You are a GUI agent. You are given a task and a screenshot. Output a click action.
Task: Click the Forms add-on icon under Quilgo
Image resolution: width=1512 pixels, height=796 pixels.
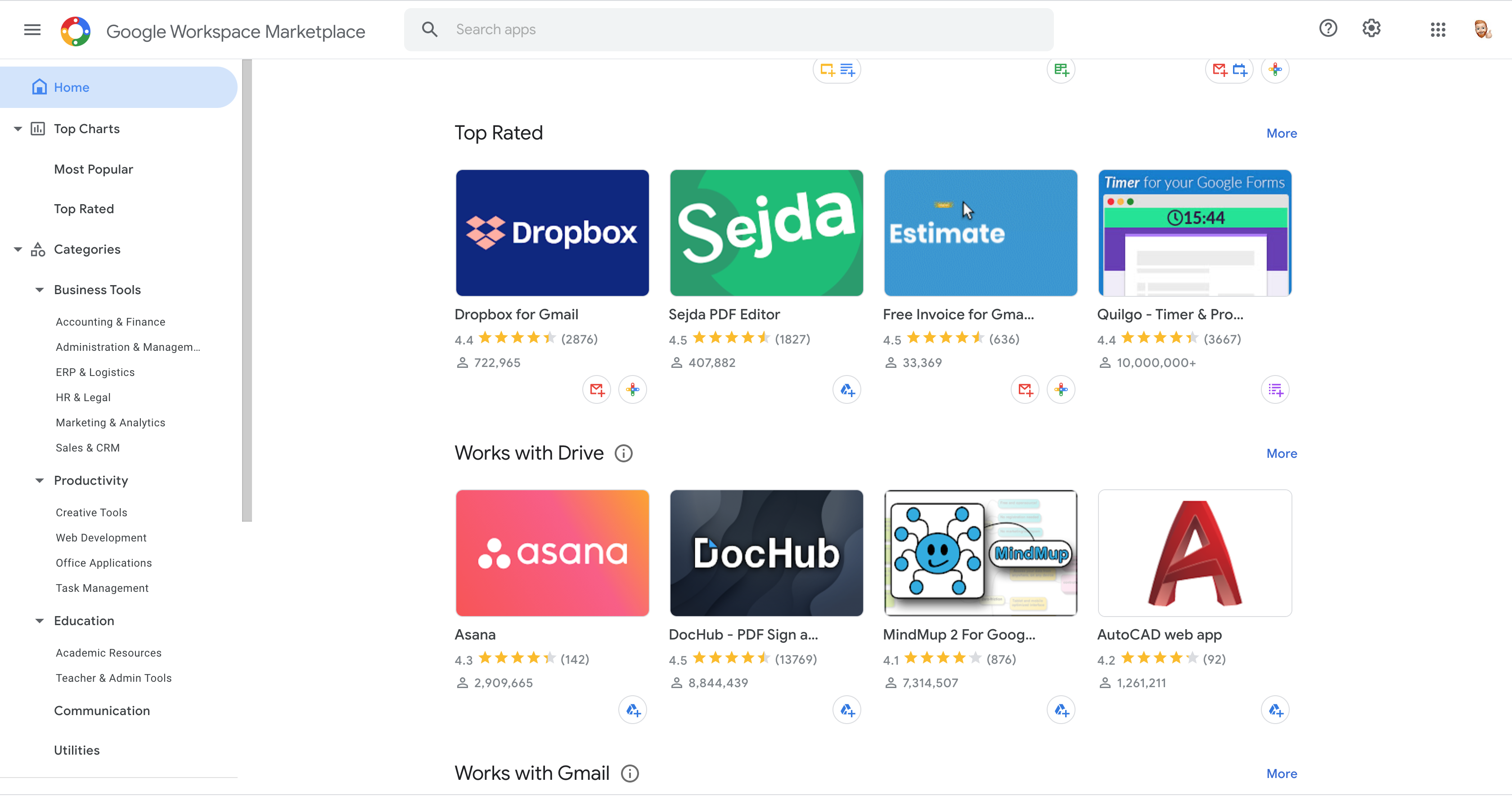pyautogui.click(x=1275, y=389)
